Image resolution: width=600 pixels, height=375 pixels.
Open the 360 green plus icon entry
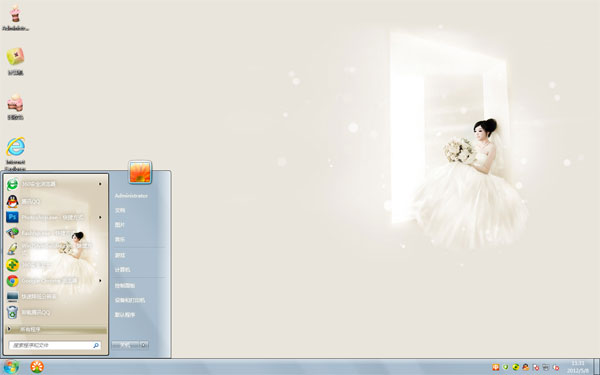[55, 265]
